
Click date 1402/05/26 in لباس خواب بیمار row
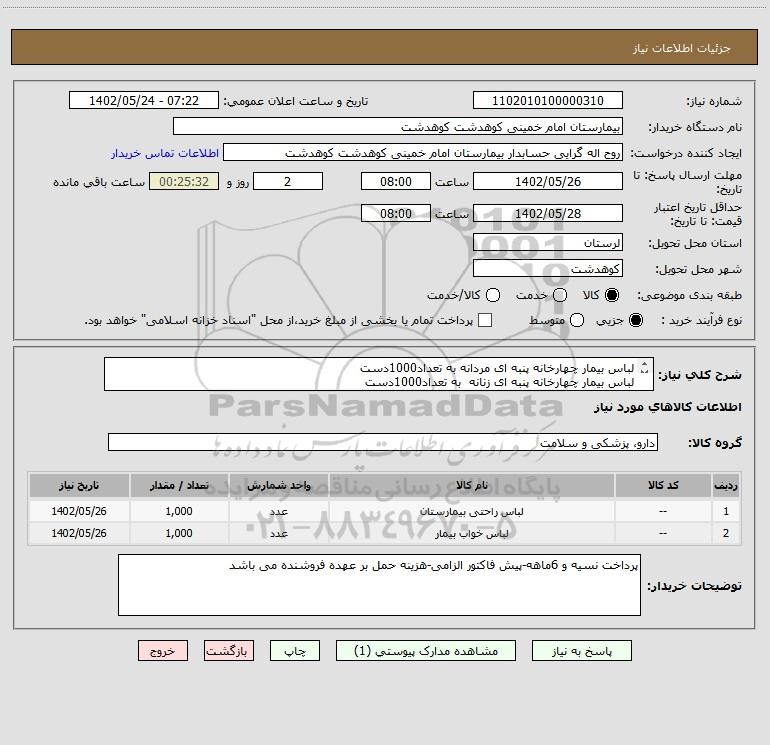79,533
